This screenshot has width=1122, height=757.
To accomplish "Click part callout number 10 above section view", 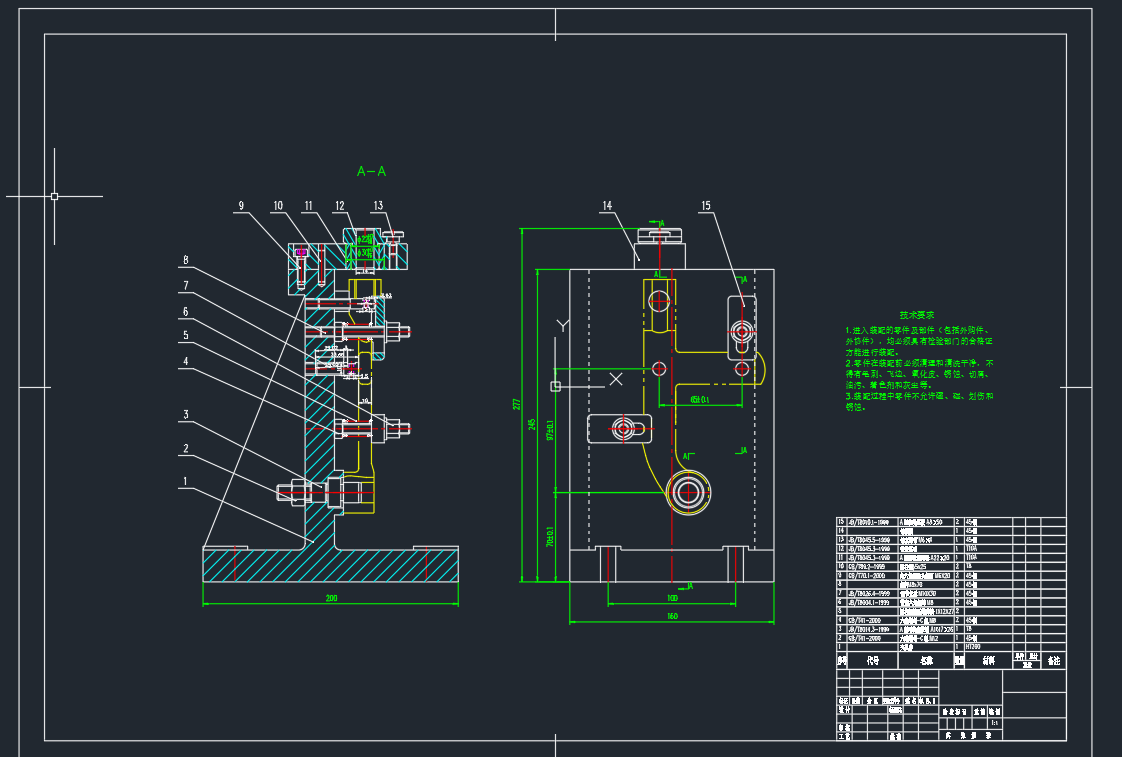I will click(278, 206).
